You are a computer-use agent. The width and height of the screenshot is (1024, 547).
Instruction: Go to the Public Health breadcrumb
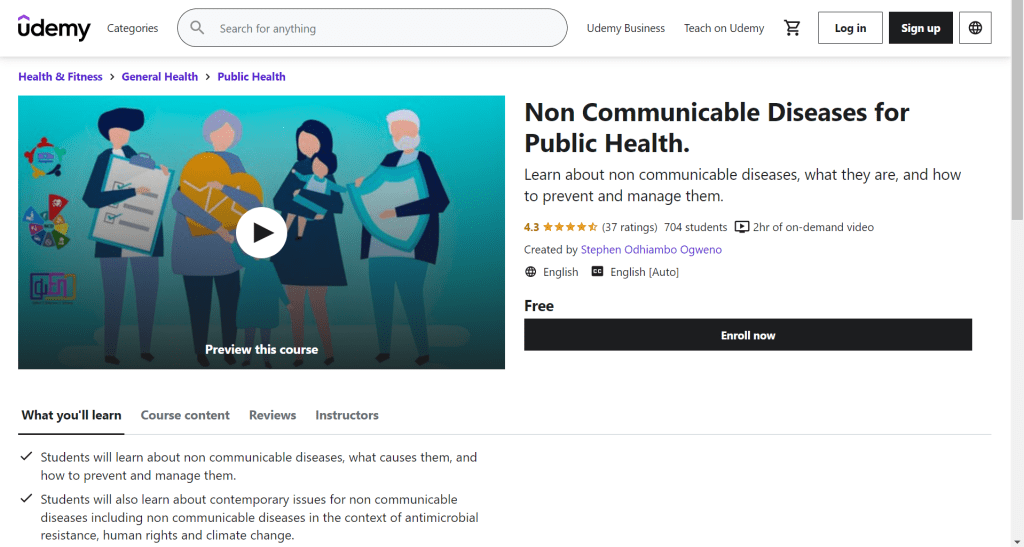(x=251, y=77)
